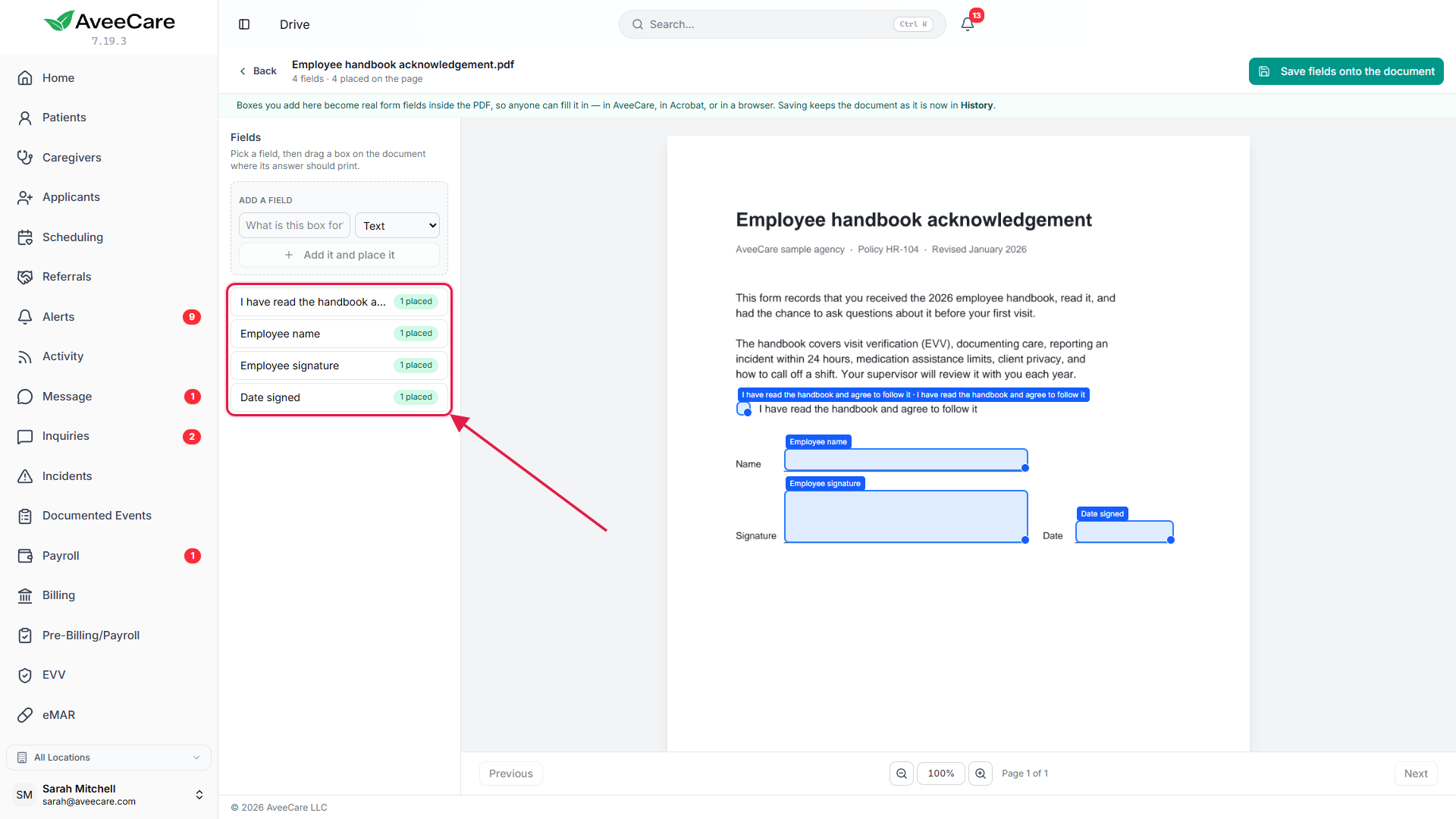
Task: Open Activity feed
Action: coord(108,356)
